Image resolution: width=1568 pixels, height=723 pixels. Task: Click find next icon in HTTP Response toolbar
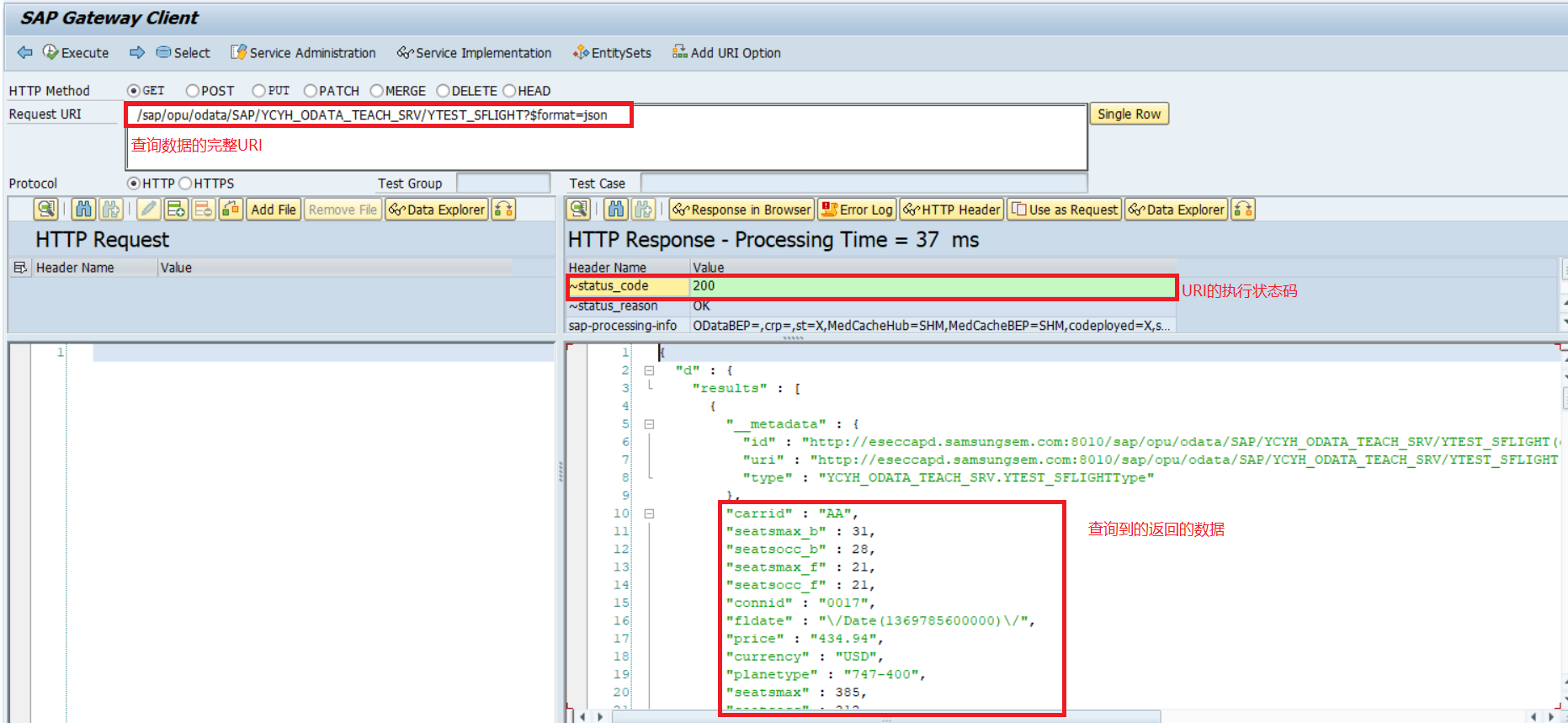click(644, 210)
